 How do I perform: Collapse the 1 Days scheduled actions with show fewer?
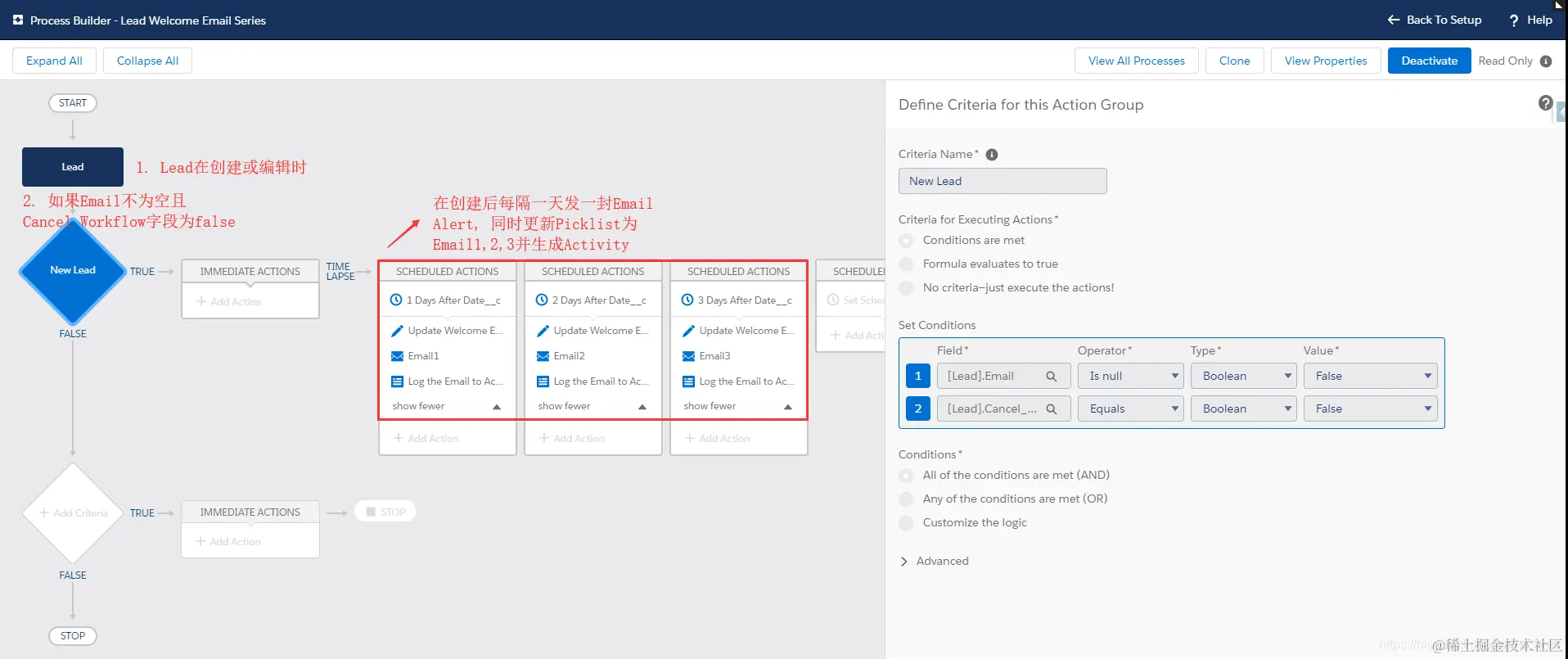click(x=447, y=407)
